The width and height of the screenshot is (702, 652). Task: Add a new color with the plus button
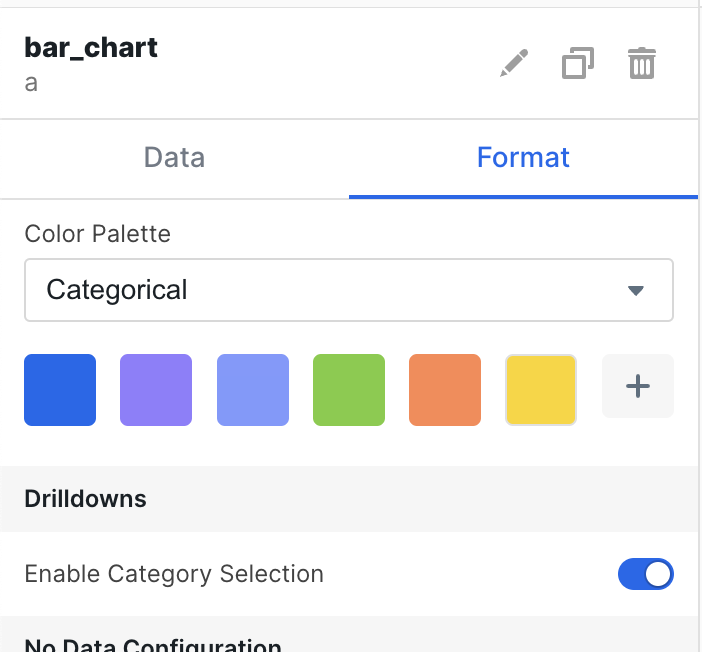(637, 386)
